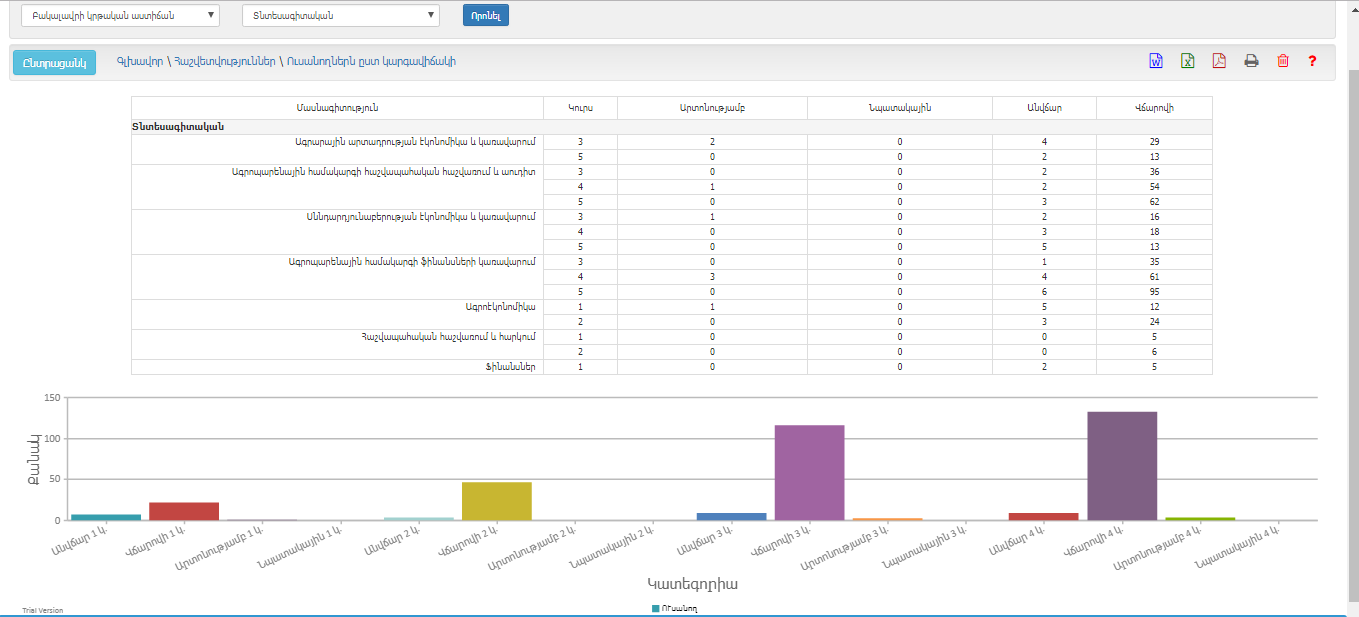Click the Կուրս column header
1359x617 pixels.
[580, 107]
